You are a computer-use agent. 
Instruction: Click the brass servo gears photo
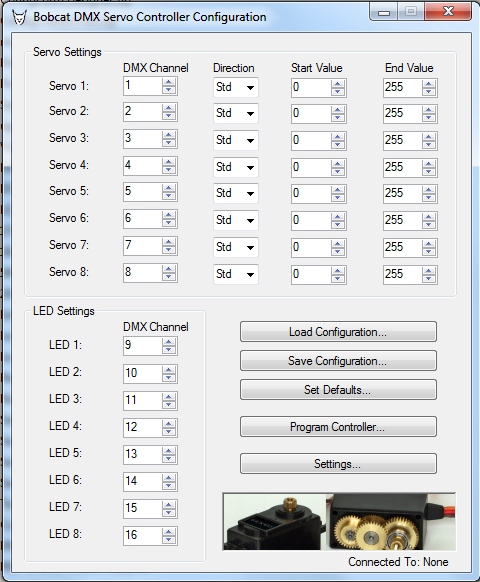[x=391, y=522]
